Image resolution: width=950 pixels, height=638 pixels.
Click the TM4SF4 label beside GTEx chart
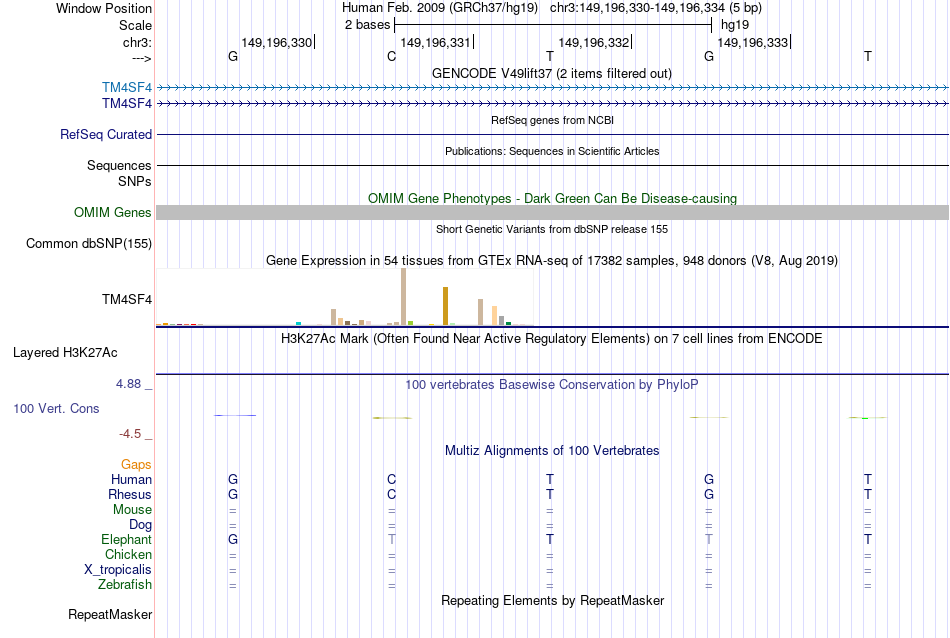tap(127, 299)
